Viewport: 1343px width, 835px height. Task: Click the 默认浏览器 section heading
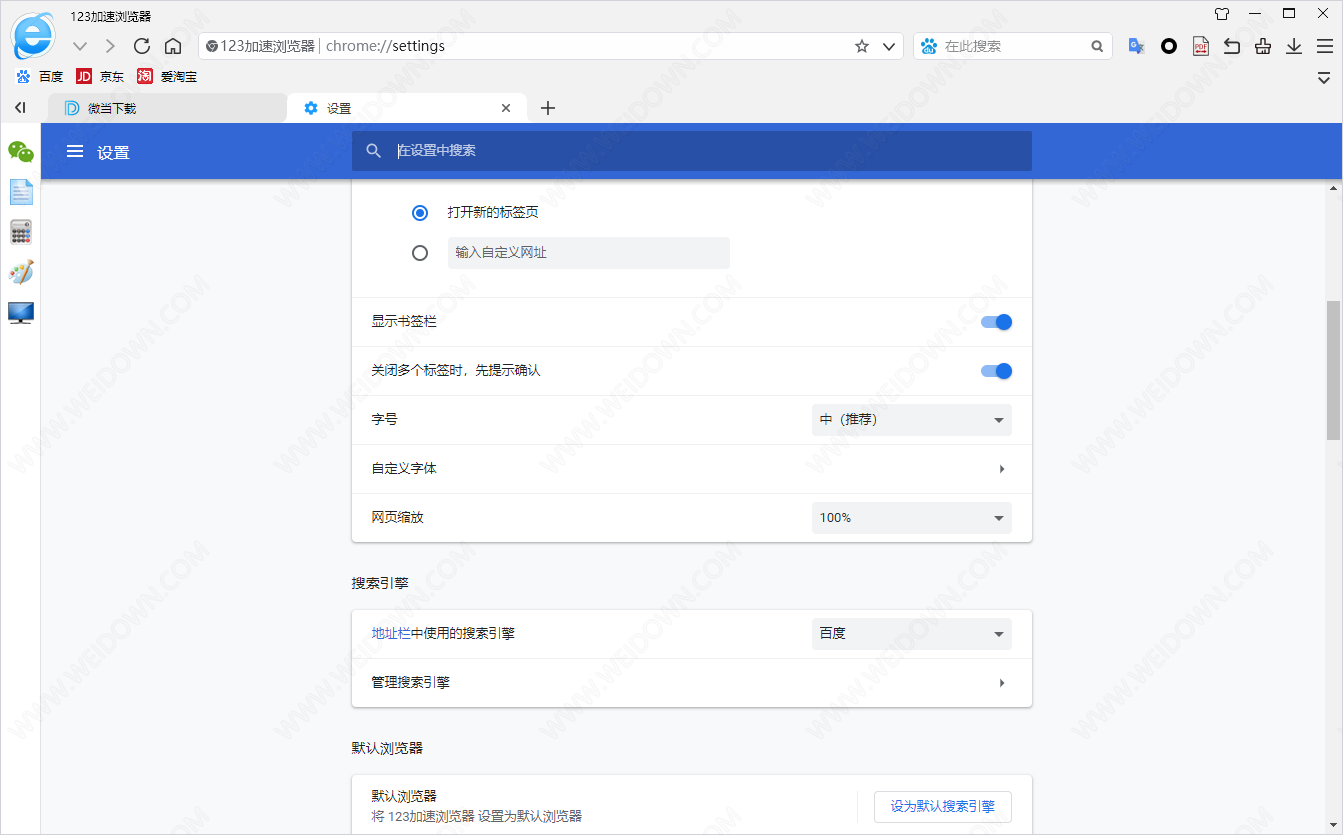tap(387, 748)
